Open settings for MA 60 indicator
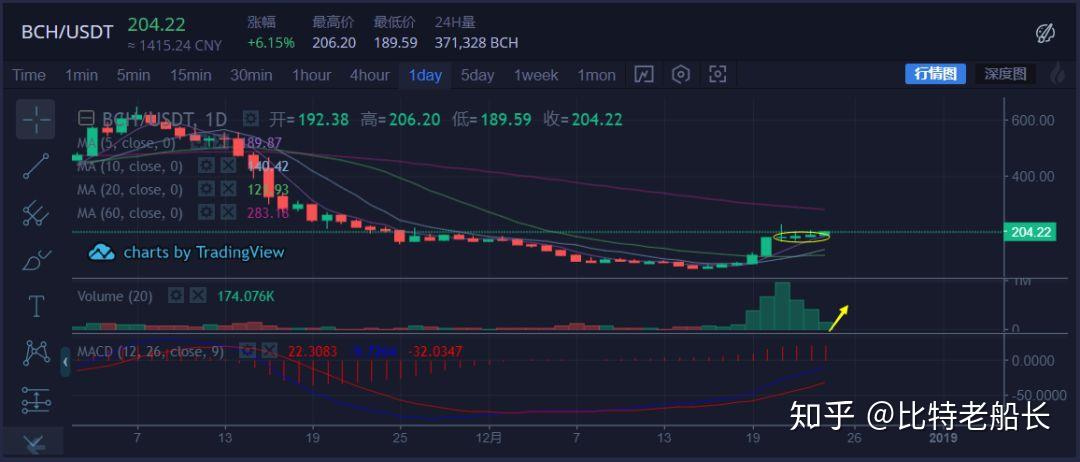The image size is (1080, 462). (x=206, y=212)
